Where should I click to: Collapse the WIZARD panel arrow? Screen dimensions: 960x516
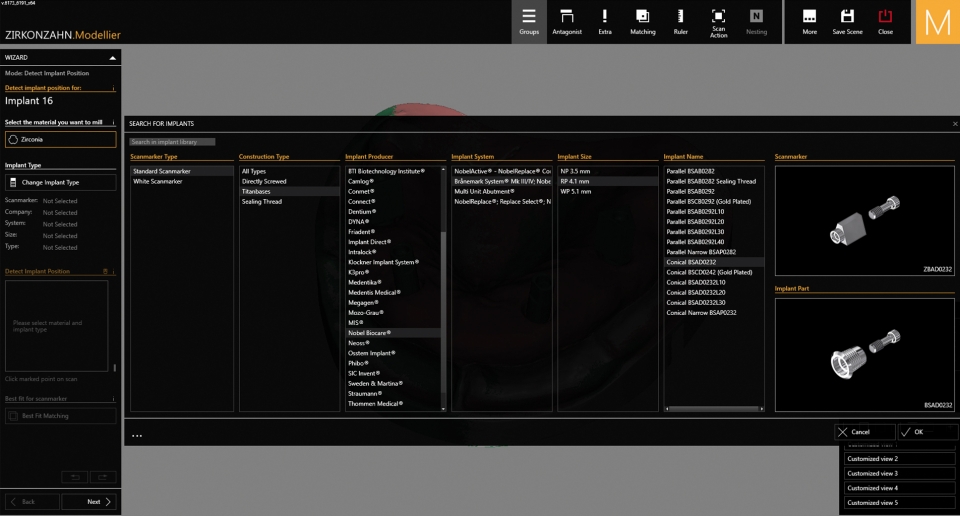(113, 58)
